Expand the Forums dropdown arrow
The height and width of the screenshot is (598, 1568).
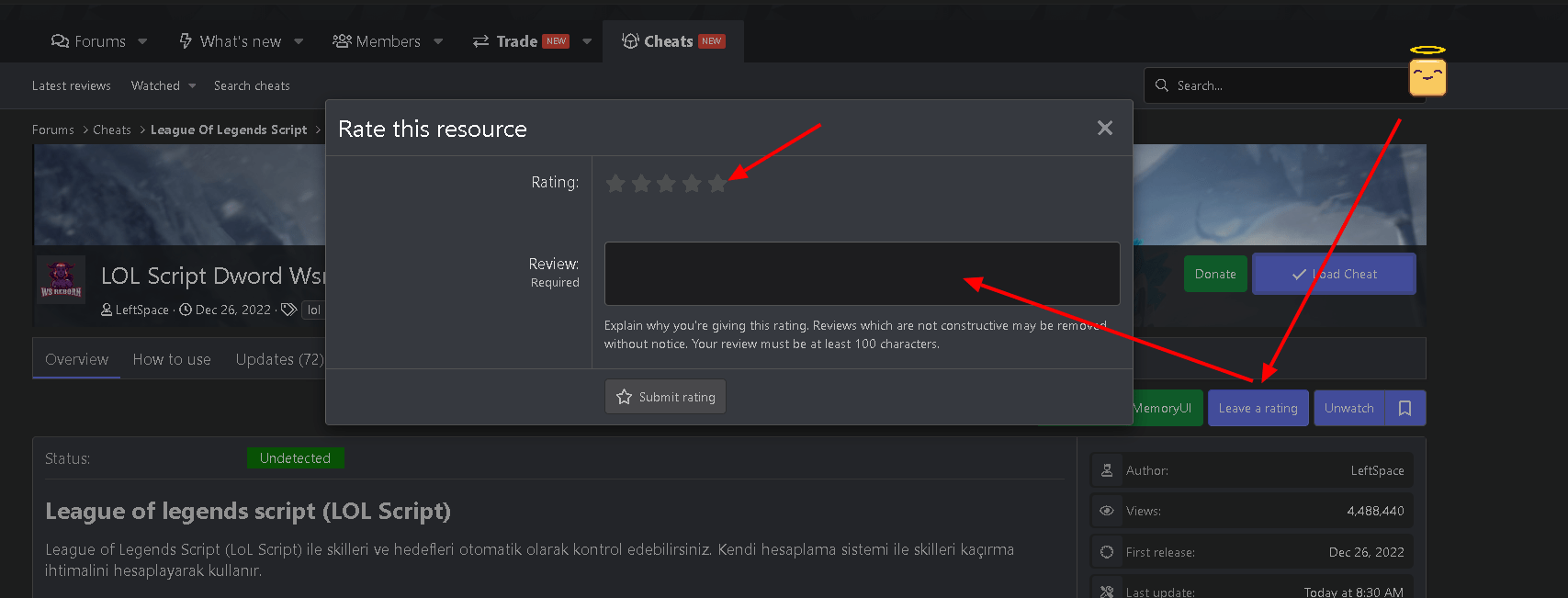(142, 41)
